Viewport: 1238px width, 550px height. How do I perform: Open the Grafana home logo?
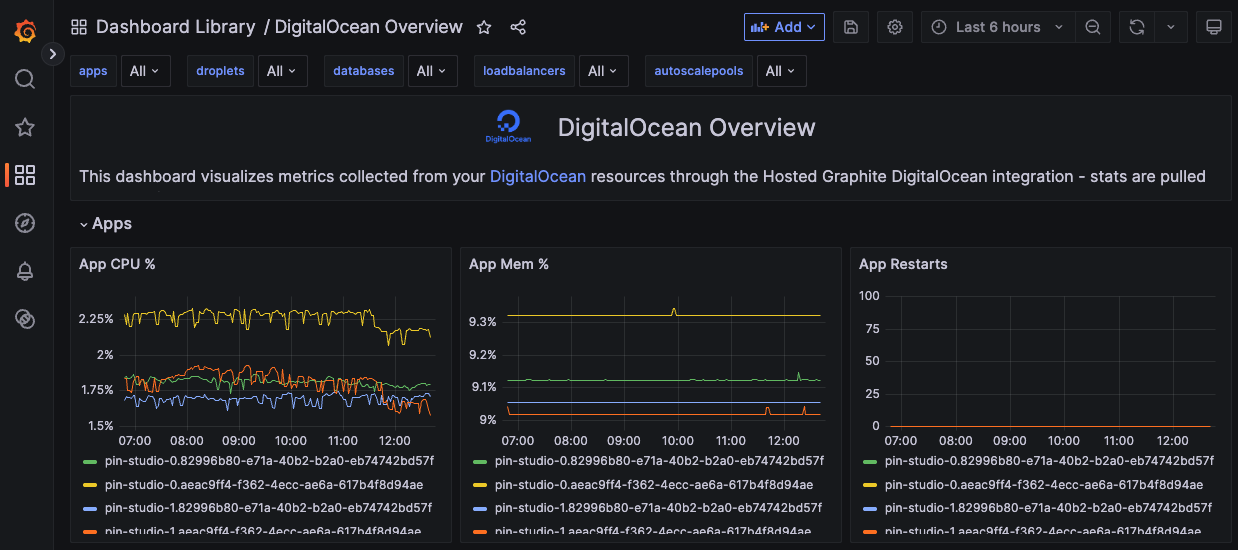(x=26, y=32)
